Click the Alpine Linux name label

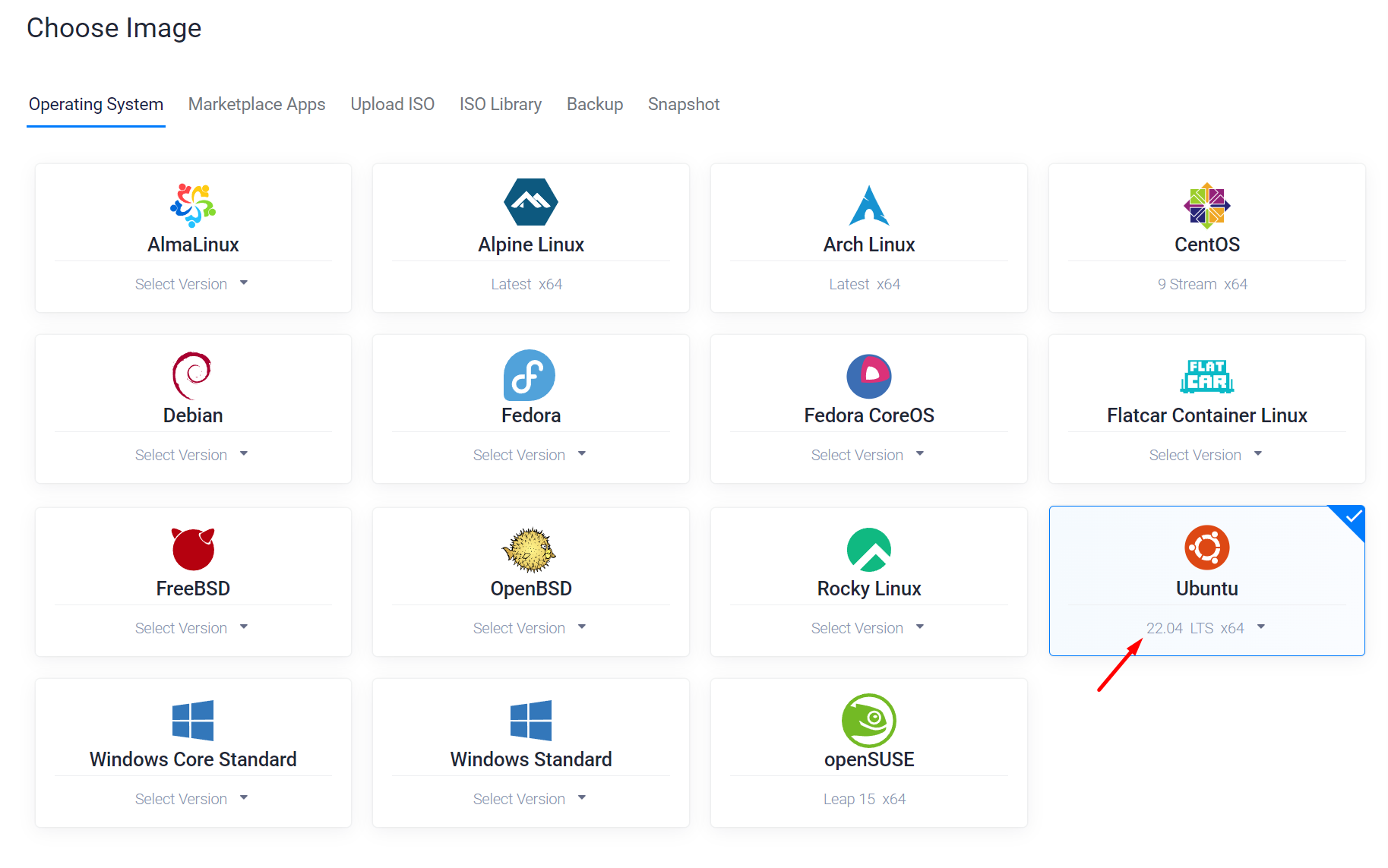(x=531, y=245)
